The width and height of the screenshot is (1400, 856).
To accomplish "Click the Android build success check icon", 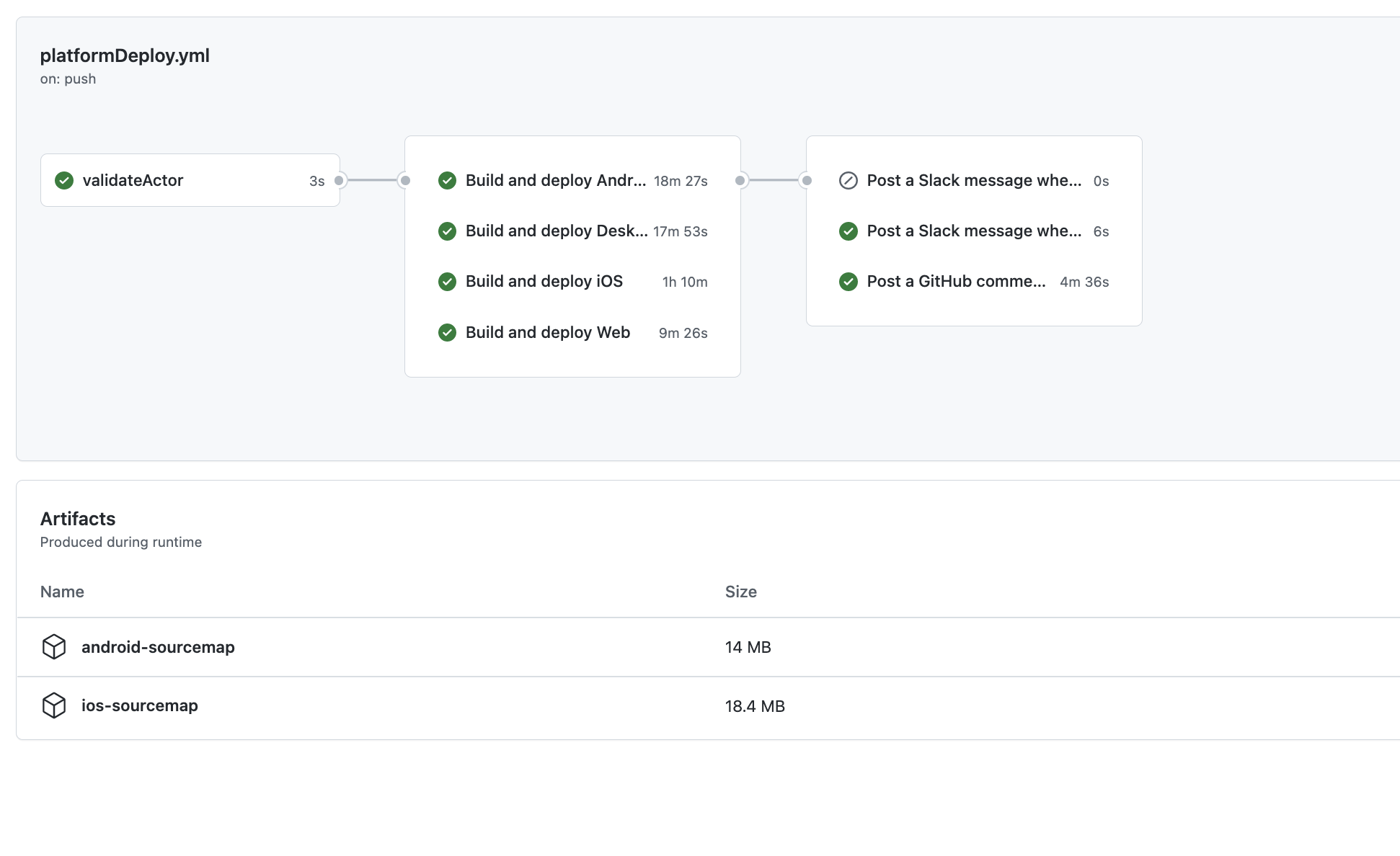I will (x=447, y=180).
